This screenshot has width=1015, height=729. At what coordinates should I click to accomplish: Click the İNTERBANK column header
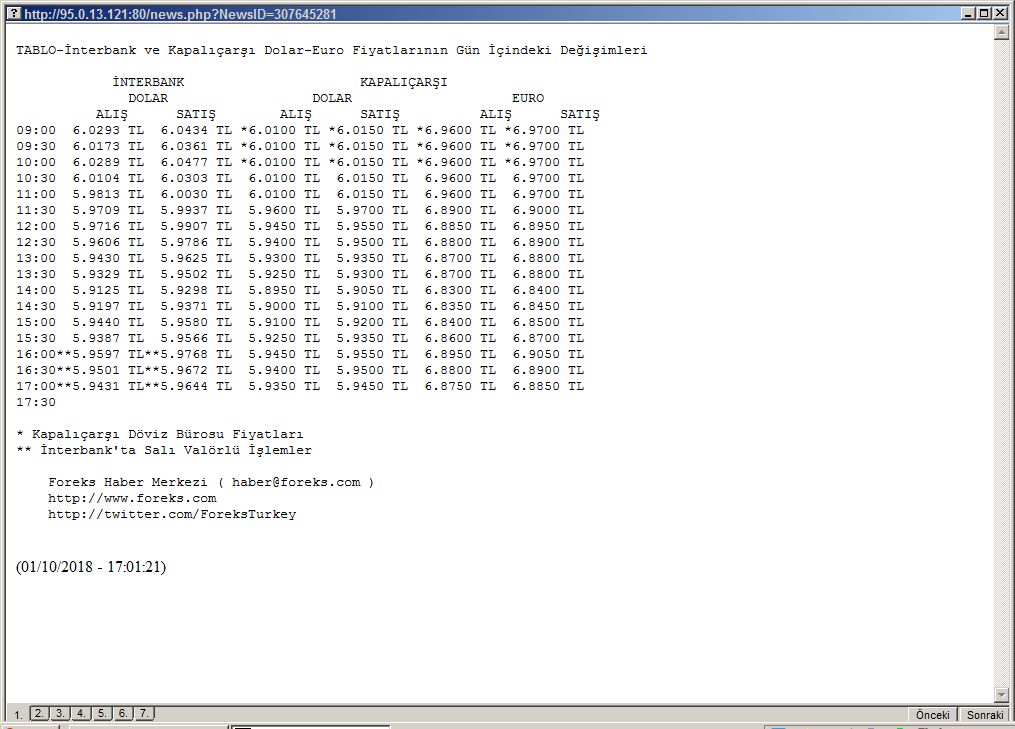click(x=148, y=82)
